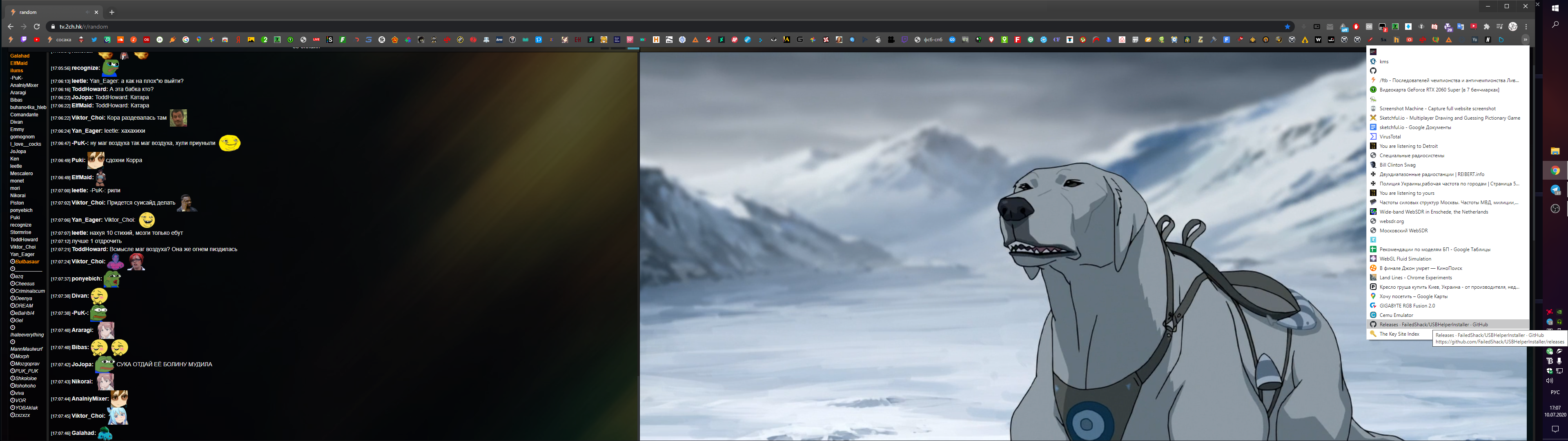The width and height of the screenshot is (1568, 441).
Task: Open the Twitter bird bookmark
Action: (94, 40)
